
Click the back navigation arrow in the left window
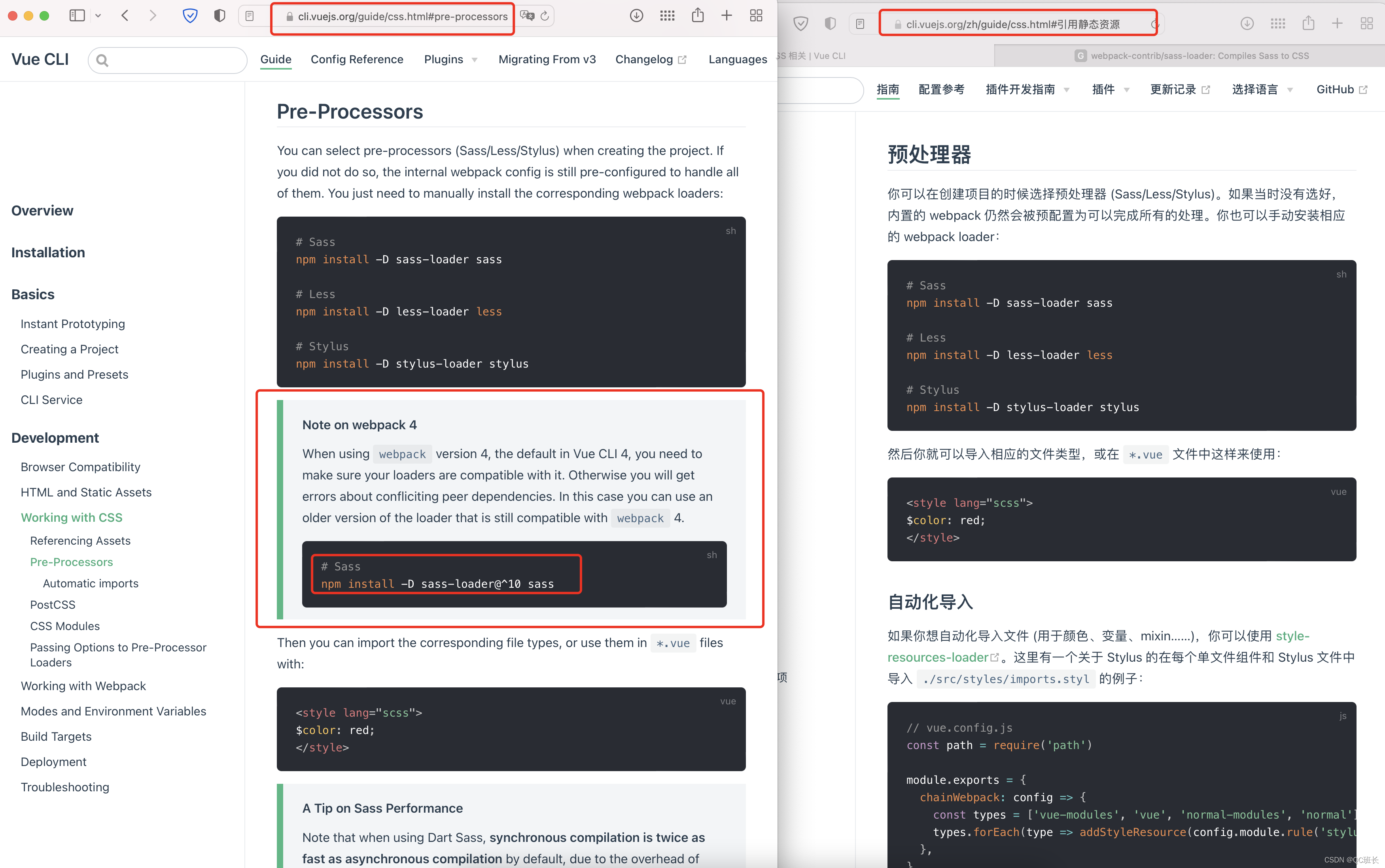point(125,15)
